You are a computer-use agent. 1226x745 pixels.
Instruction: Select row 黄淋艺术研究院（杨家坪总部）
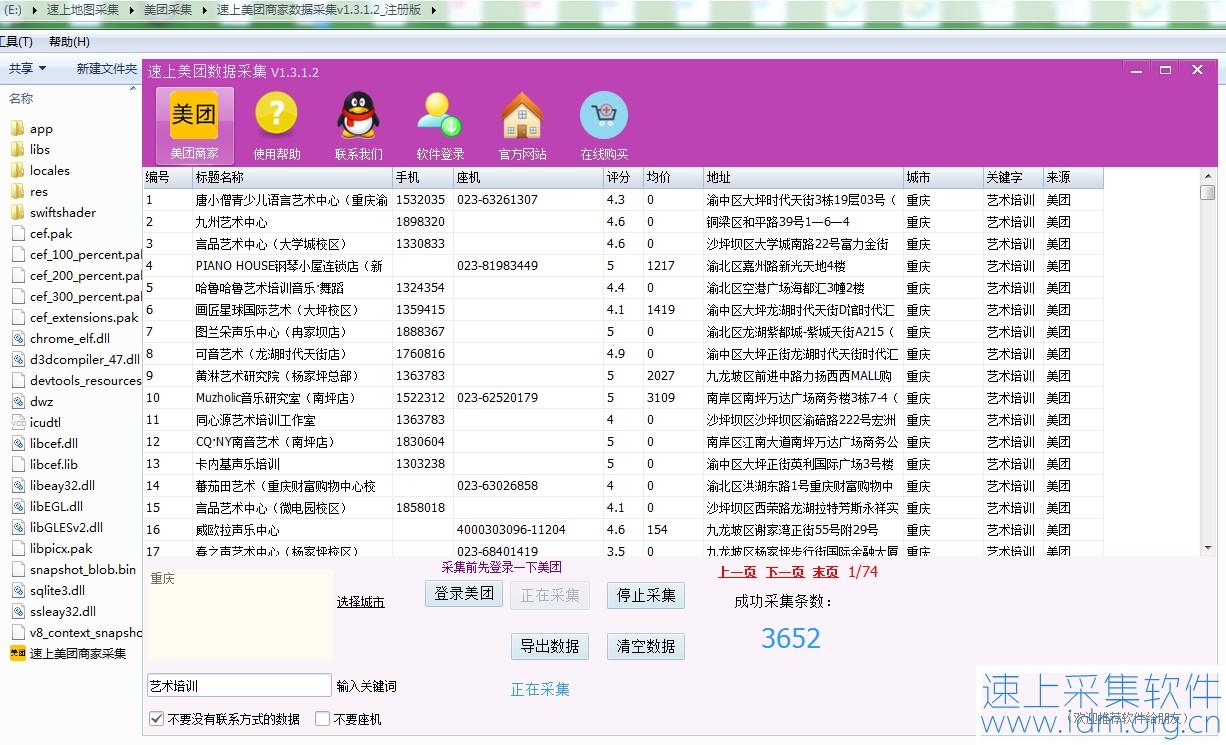tap(623, 376)
